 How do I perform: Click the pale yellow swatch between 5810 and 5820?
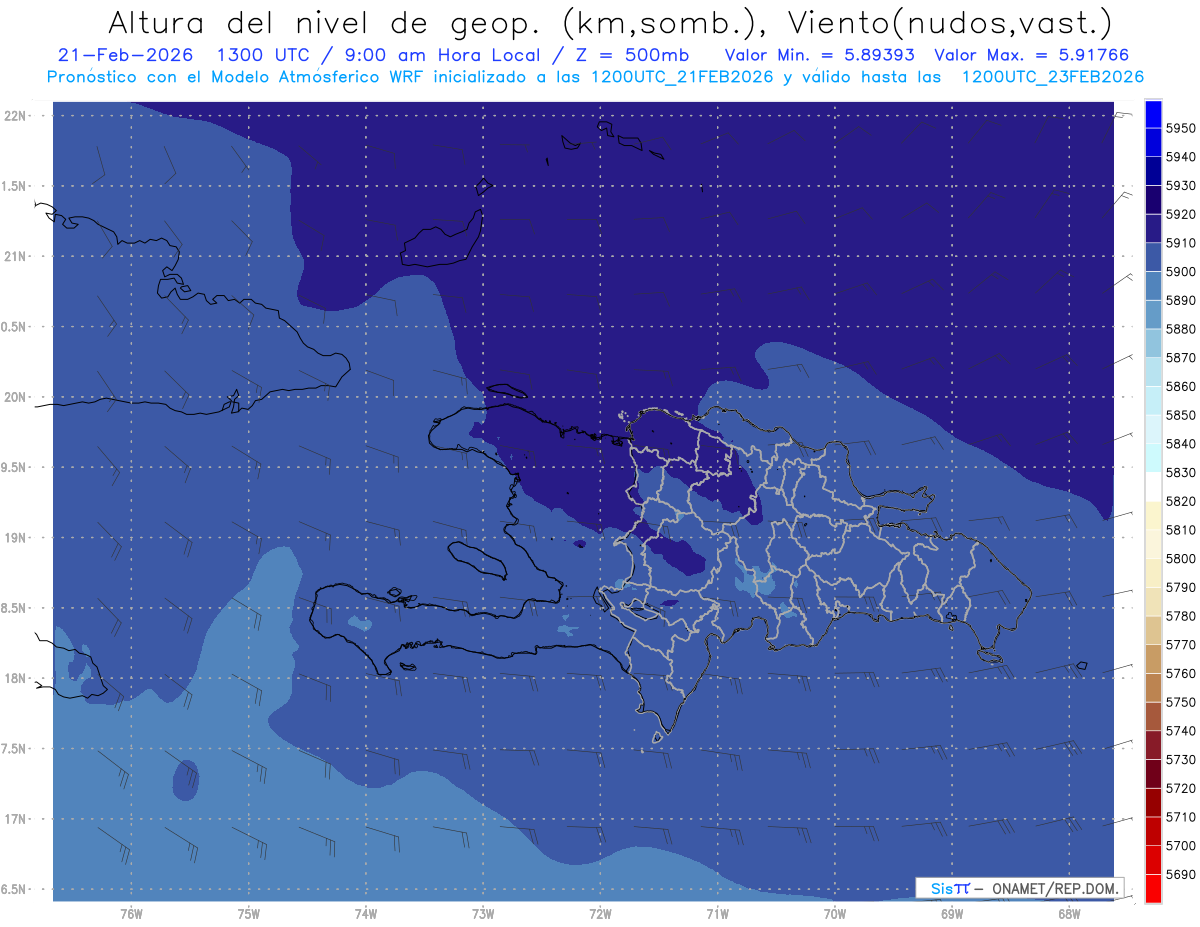1153,516
